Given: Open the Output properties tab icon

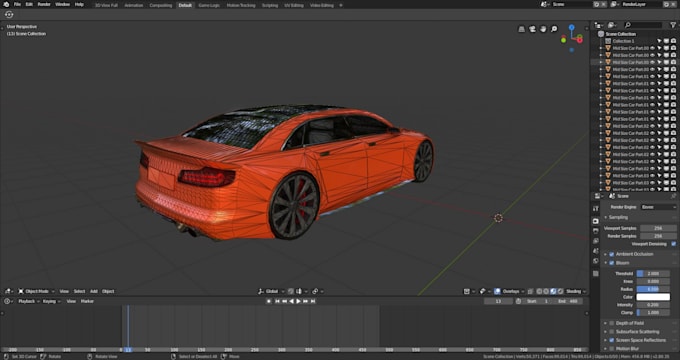Looking at the screenshot, I should 596,231.
